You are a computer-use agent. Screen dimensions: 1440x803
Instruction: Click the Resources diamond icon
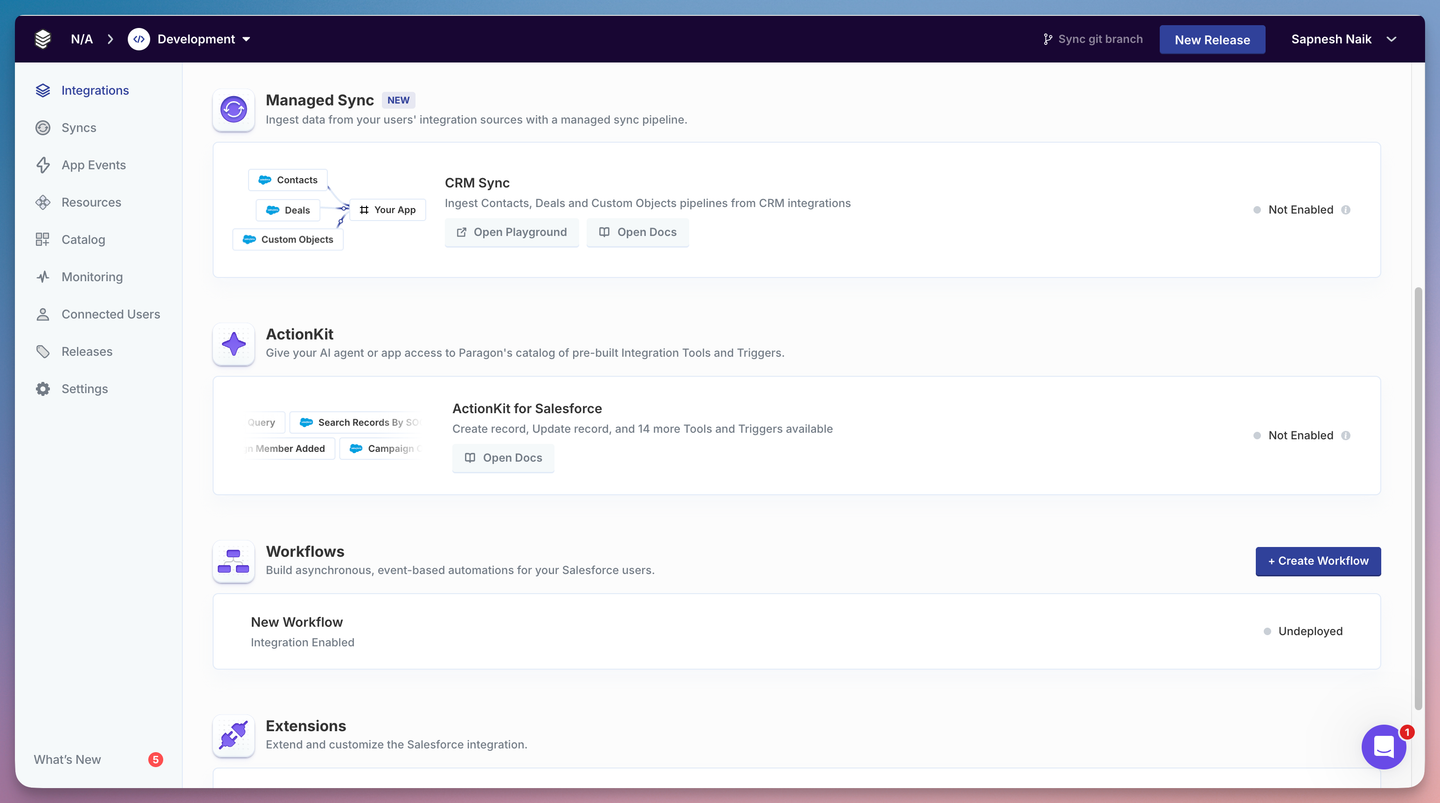[x=43, y=202]
